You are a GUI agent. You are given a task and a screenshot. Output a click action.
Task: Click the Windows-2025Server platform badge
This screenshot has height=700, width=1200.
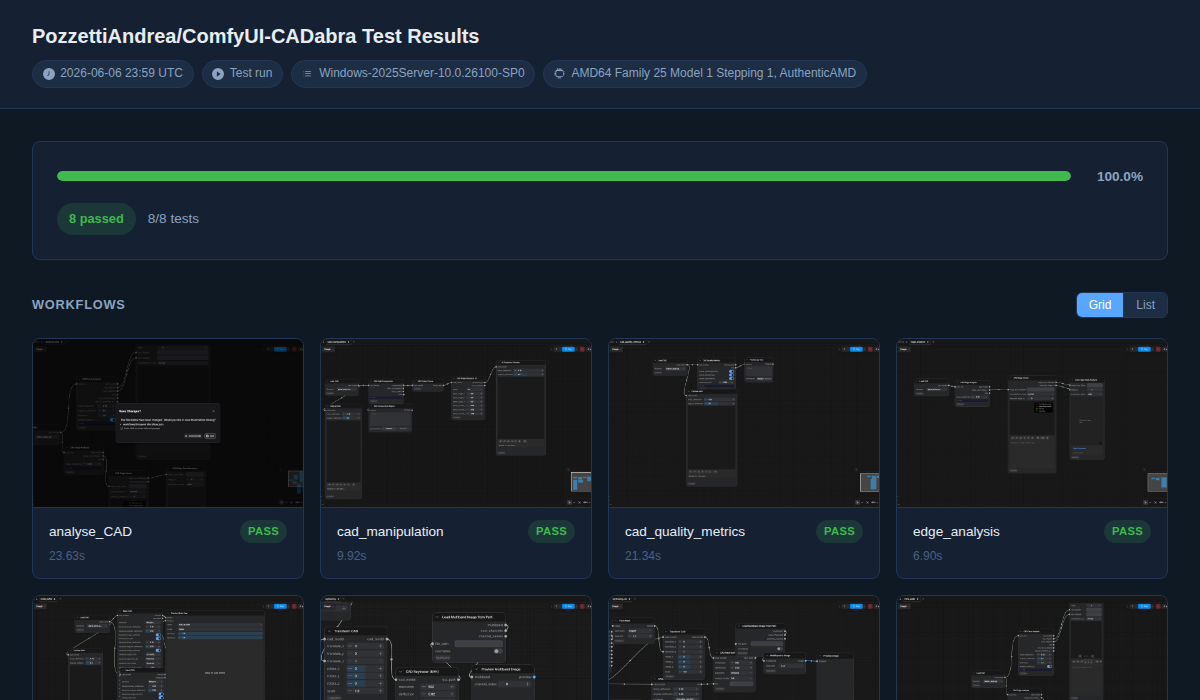[x=413, y=74]
